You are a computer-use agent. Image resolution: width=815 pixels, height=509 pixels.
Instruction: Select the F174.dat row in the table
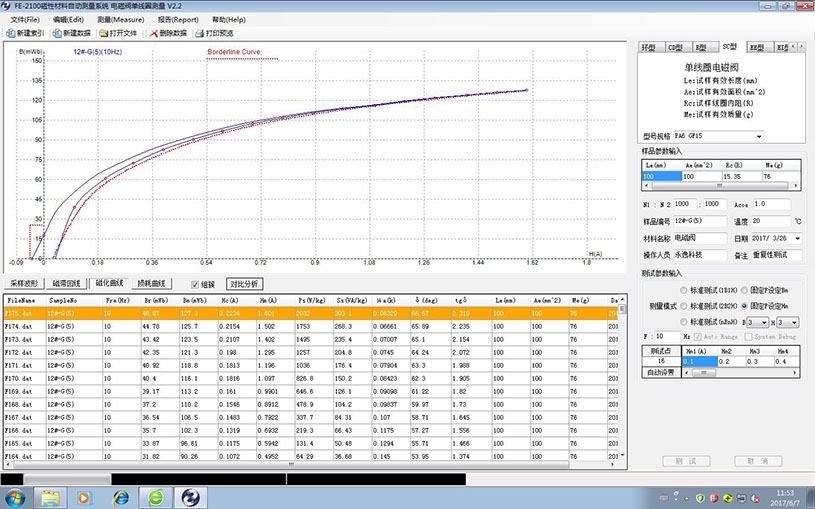click(x=311, y=327)
